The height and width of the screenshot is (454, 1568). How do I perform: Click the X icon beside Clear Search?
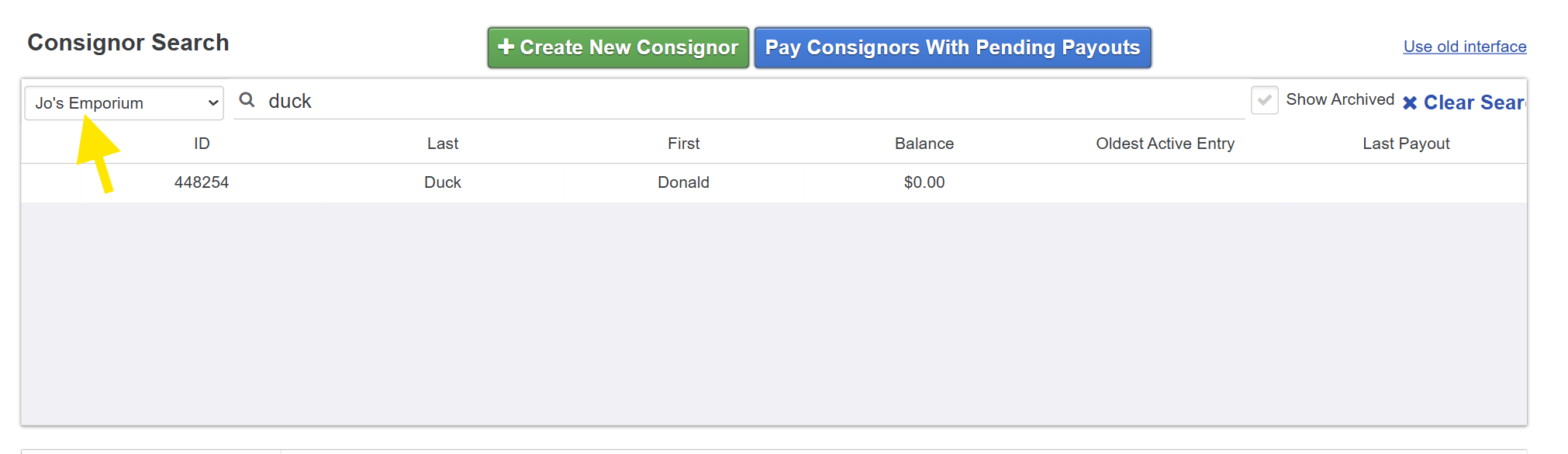[1410, 102]
